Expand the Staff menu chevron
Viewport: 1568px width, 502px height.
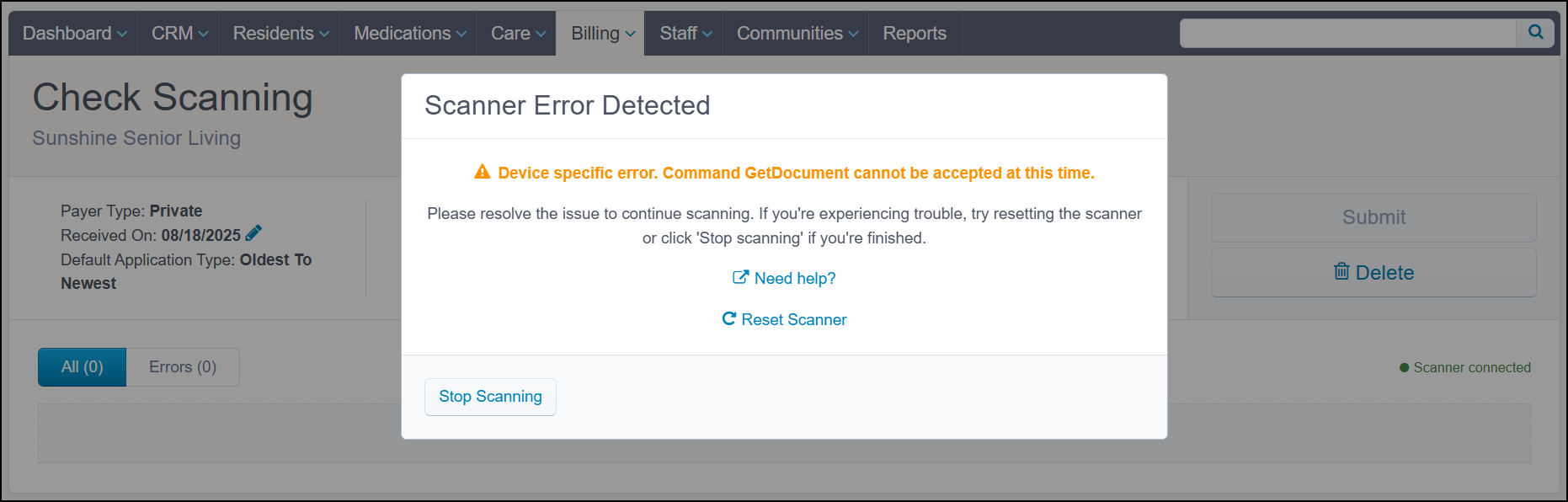tap(706, 33)
